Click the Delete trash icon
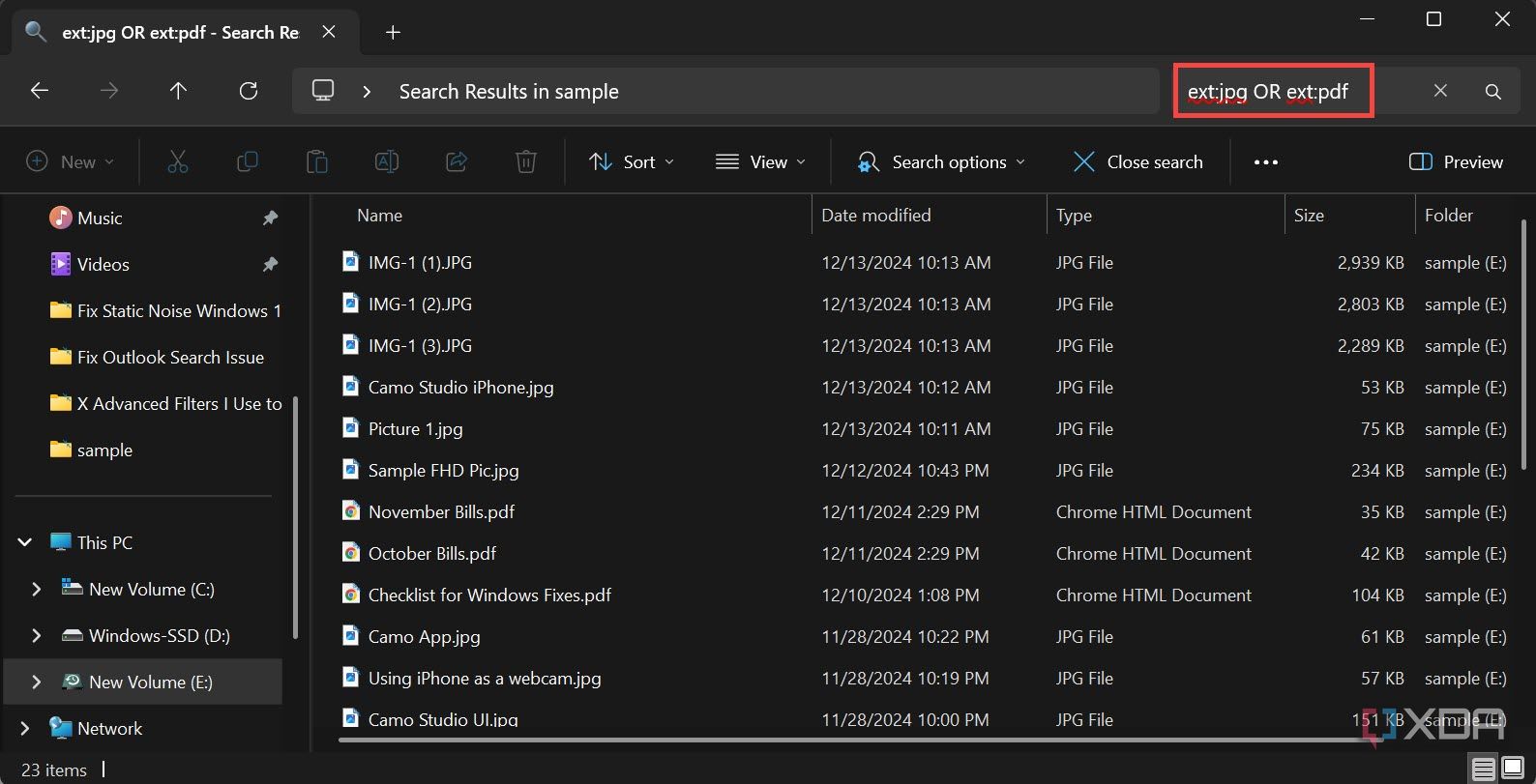Screen dimensions: 1536x784 pos(526,161)
